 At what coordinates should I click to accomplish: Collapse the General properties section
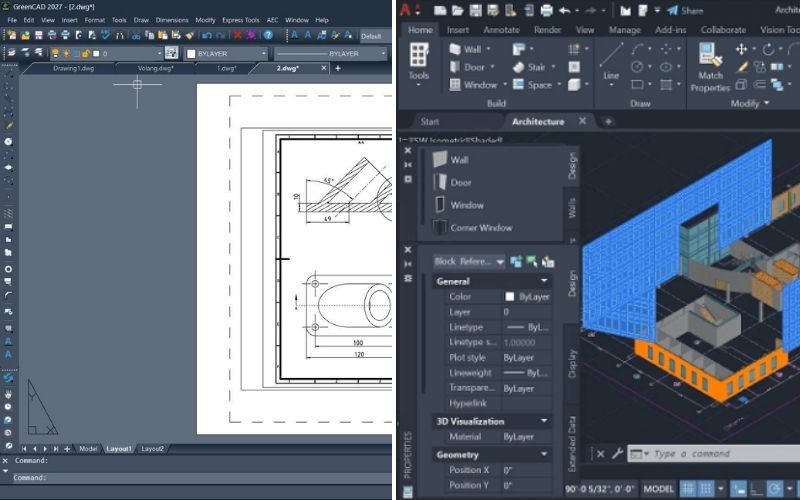pos(544,281)
